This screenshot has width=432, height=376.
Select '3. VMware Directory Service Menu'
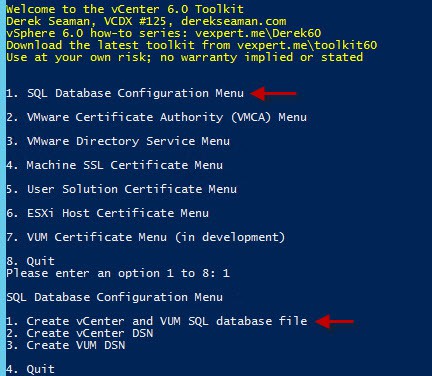tap(118, 141)
